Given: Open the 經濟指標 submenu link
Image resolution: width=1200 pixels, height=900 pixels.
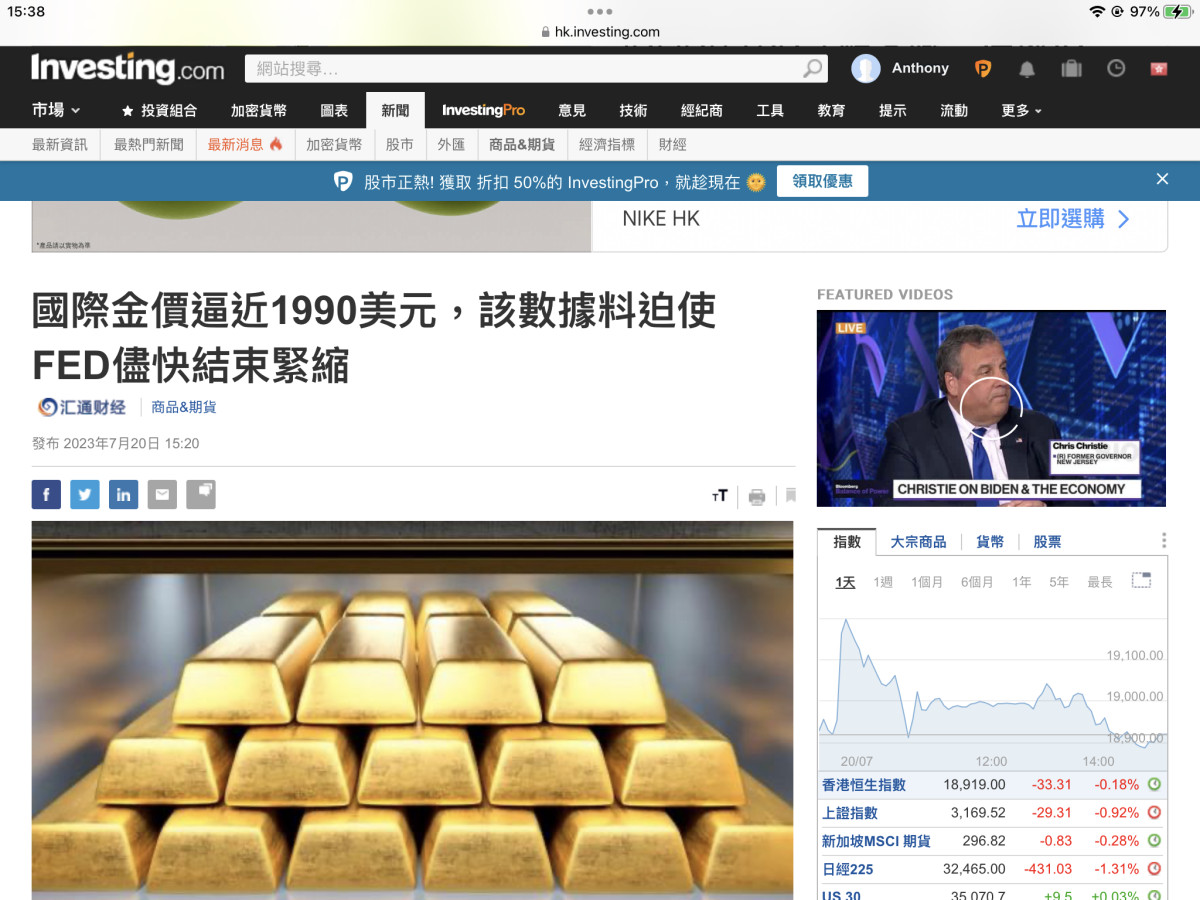Looking at the screenshot, I should click(x=607, y=145).
